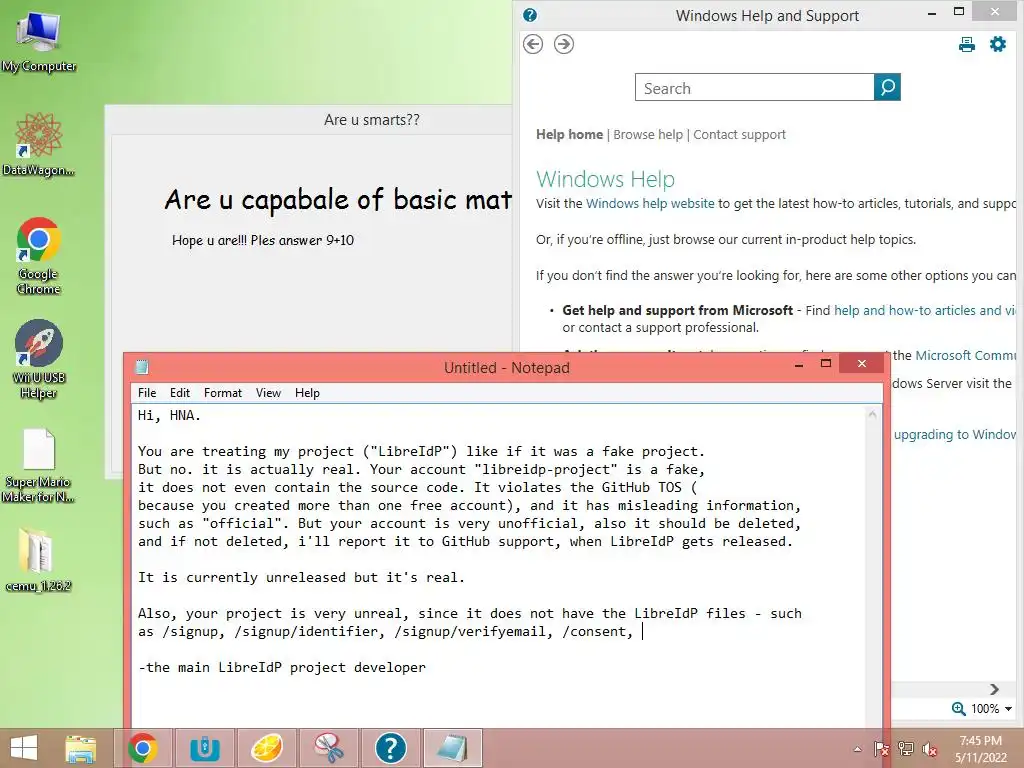Click the Windows Help and Support title icon
Screen dimensions: 1024x768
(530, 15)
